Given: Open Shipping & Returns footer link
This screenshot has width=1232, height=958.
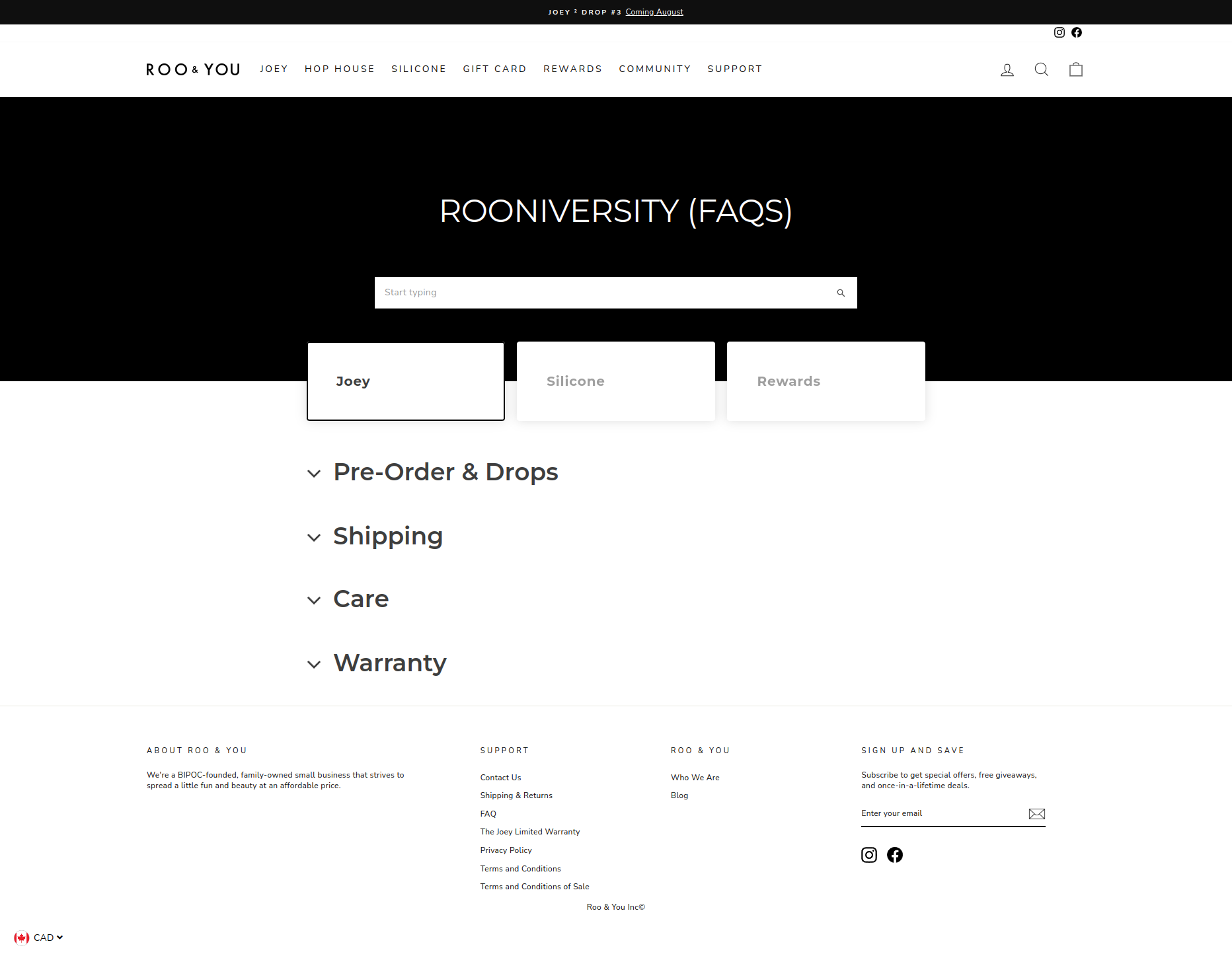Looking at the screenshot, I should pyautogui.click(x=516, y=795).
